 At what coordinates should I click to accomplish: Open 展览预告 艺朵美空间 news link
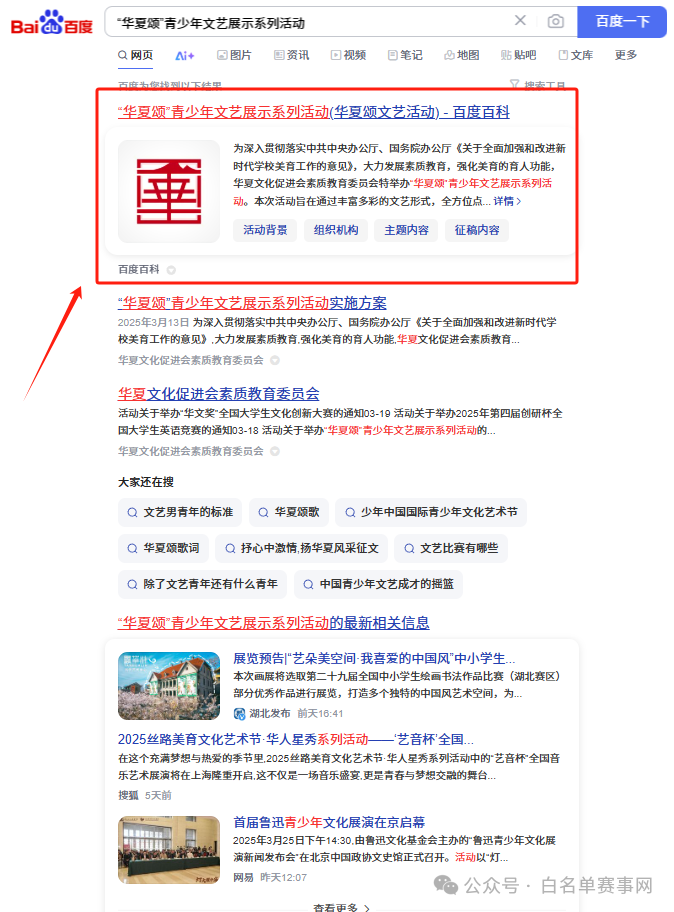coord(374,658)
